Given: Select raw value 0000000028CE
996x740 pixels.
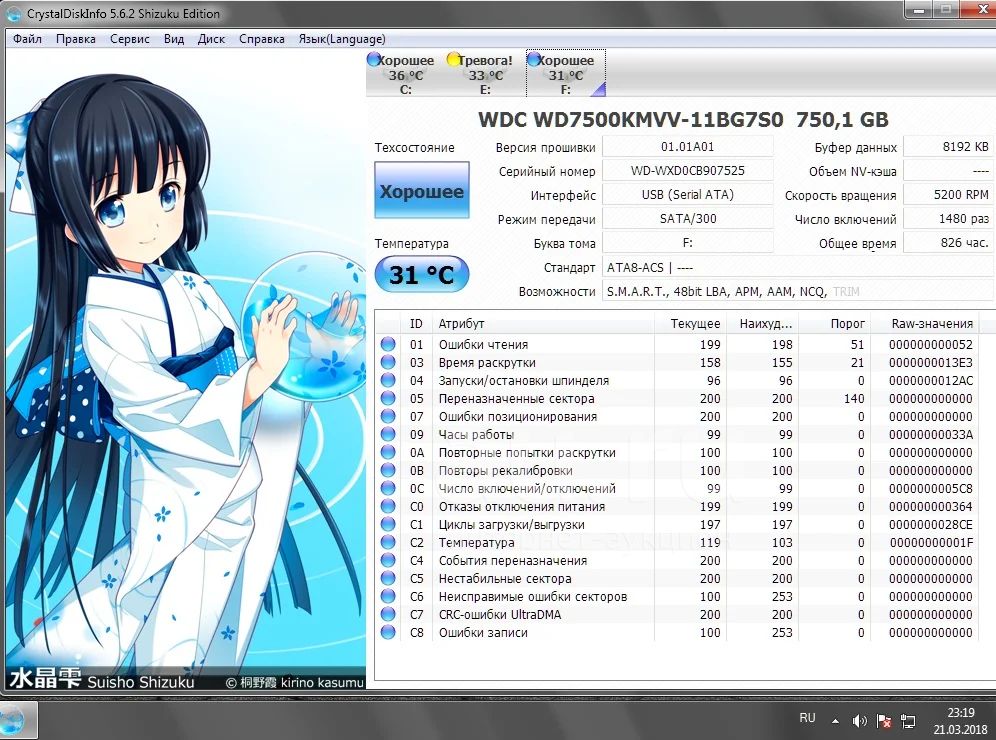Looking at the screenshot, I should (x=931, y=524).
